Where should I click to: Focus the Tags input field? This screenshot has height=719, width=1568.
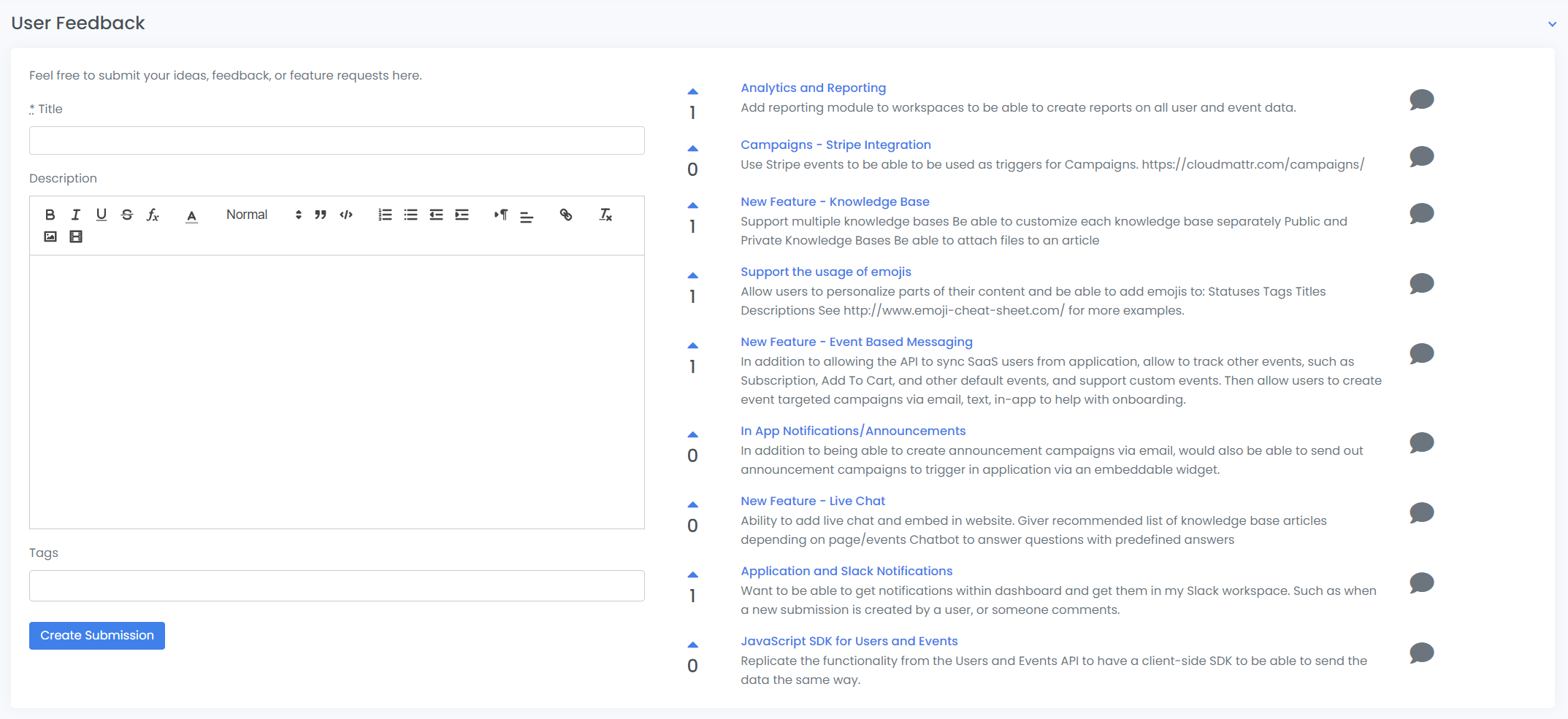coord(337,586)
